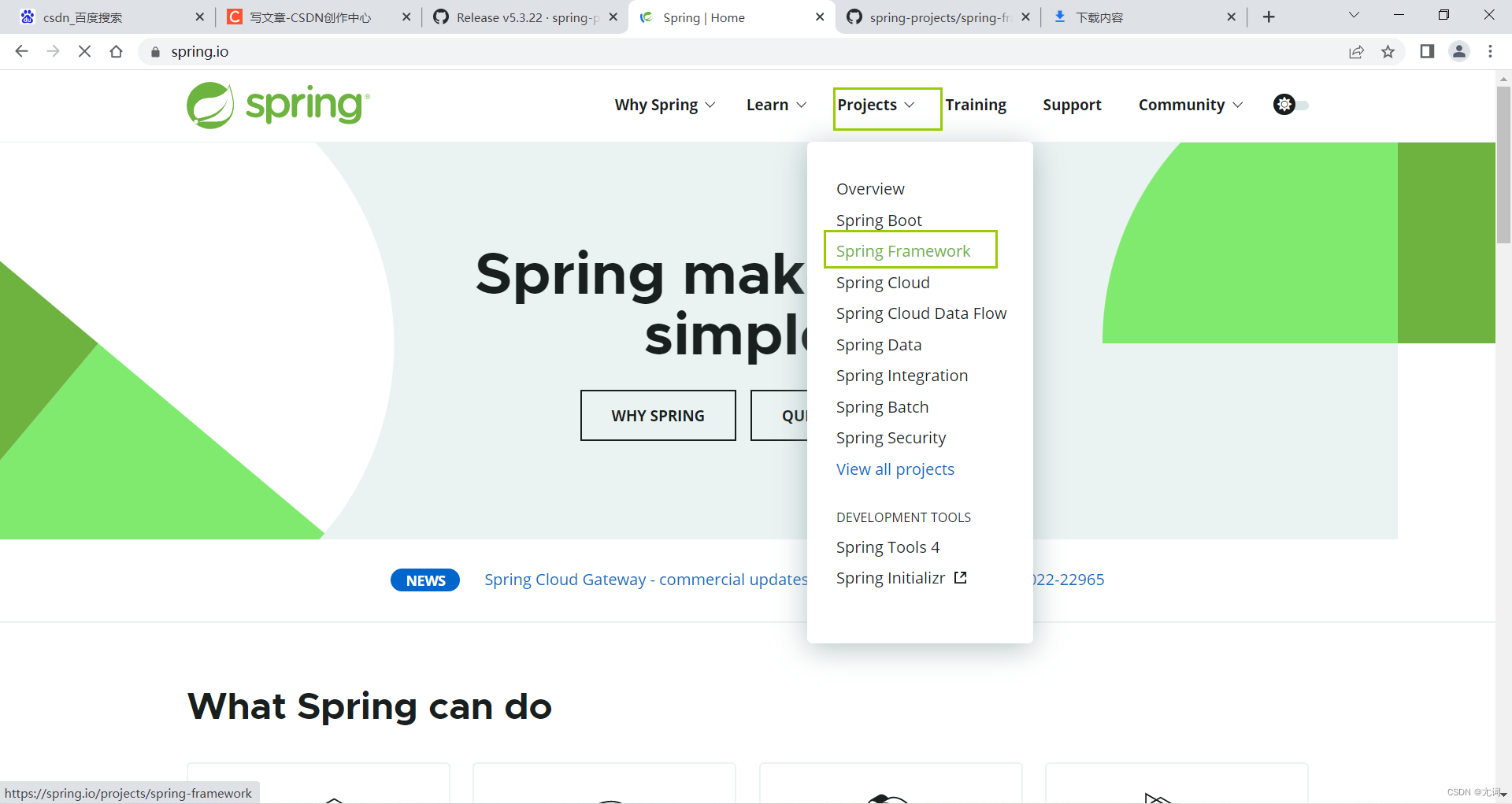This screenshot has width=1512, height=804.
Task: Open the share icon in the toolbar
Action: pyautogui.click(x=1356, y=51)
